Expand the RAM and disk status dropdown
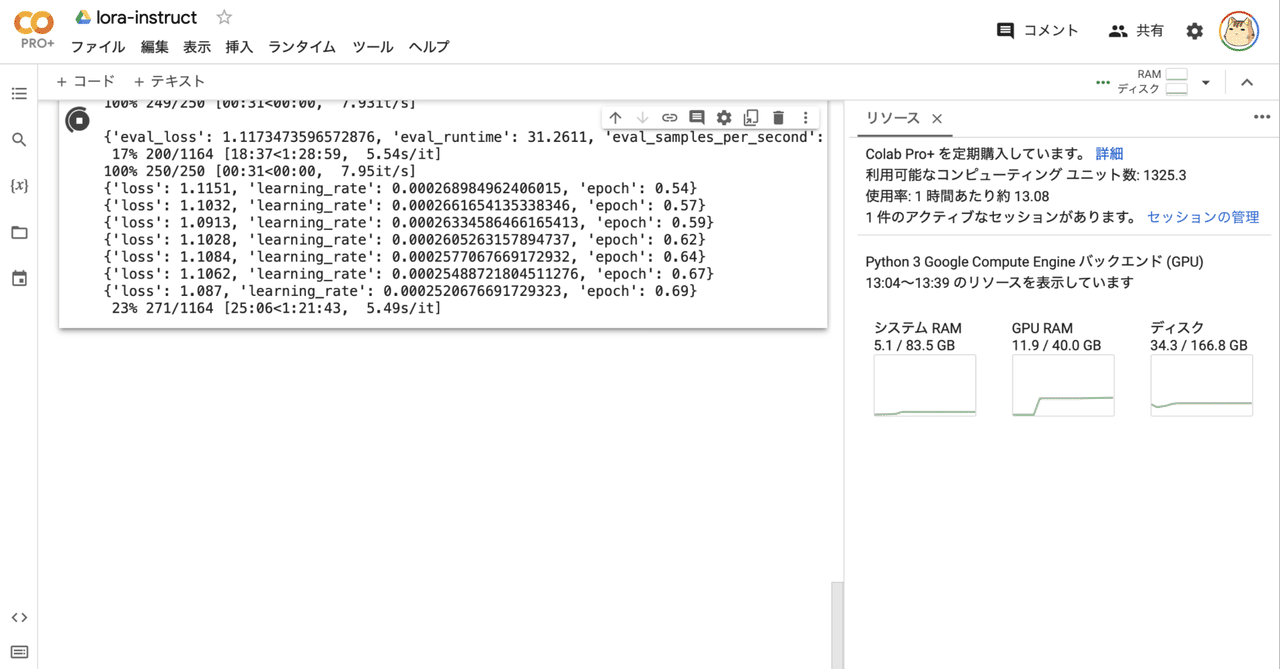 [1204, 82]
